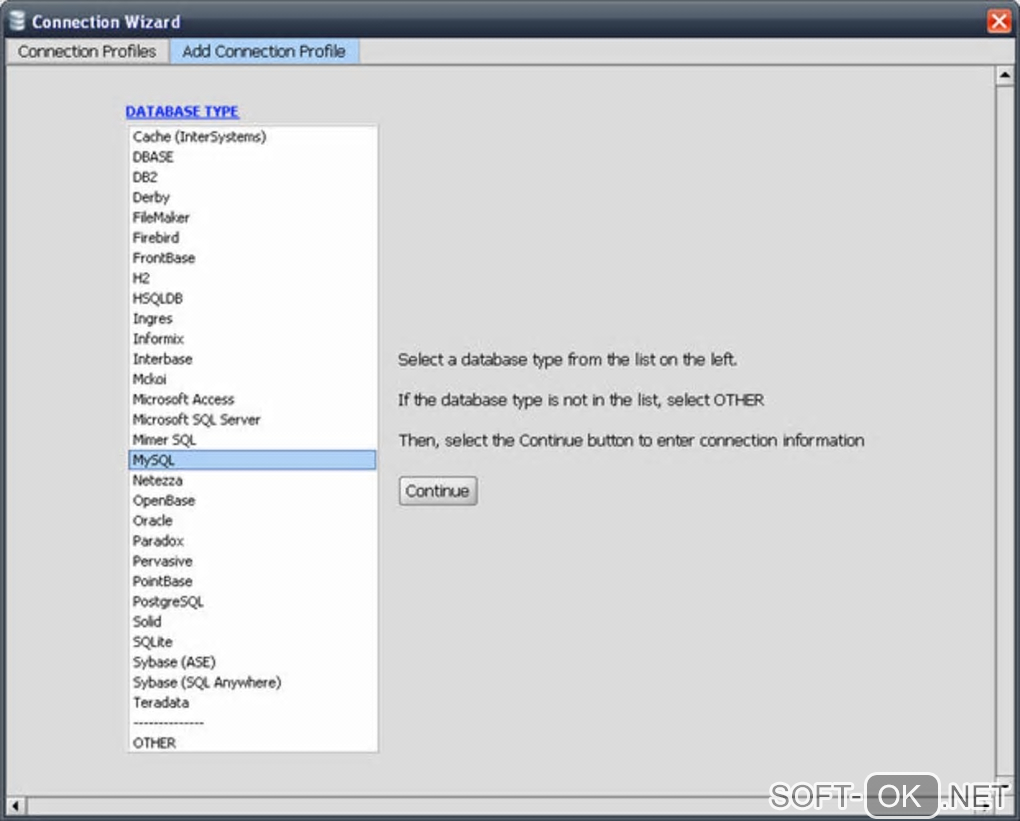Click the DATABASE TYPE heading link
This screenshot has height=821, width=1020.
182,111
